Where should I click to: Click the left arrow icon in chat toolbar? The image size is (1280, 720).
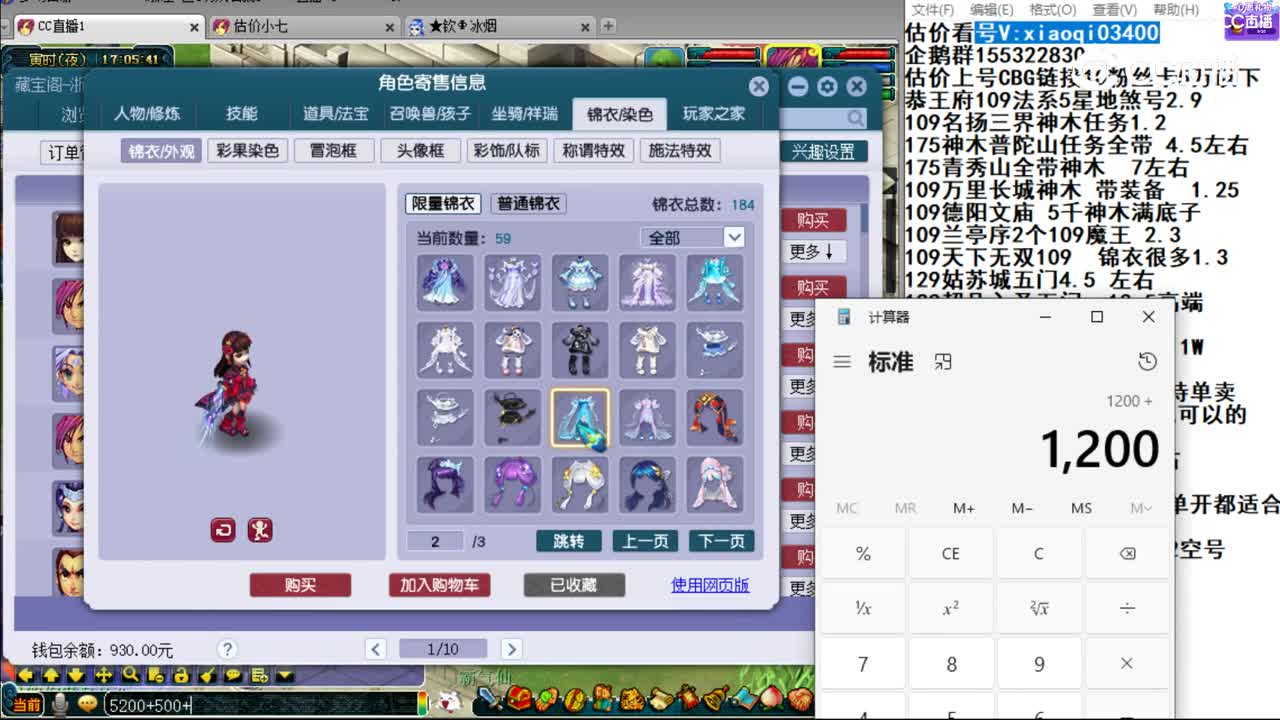tap(26, 675)
